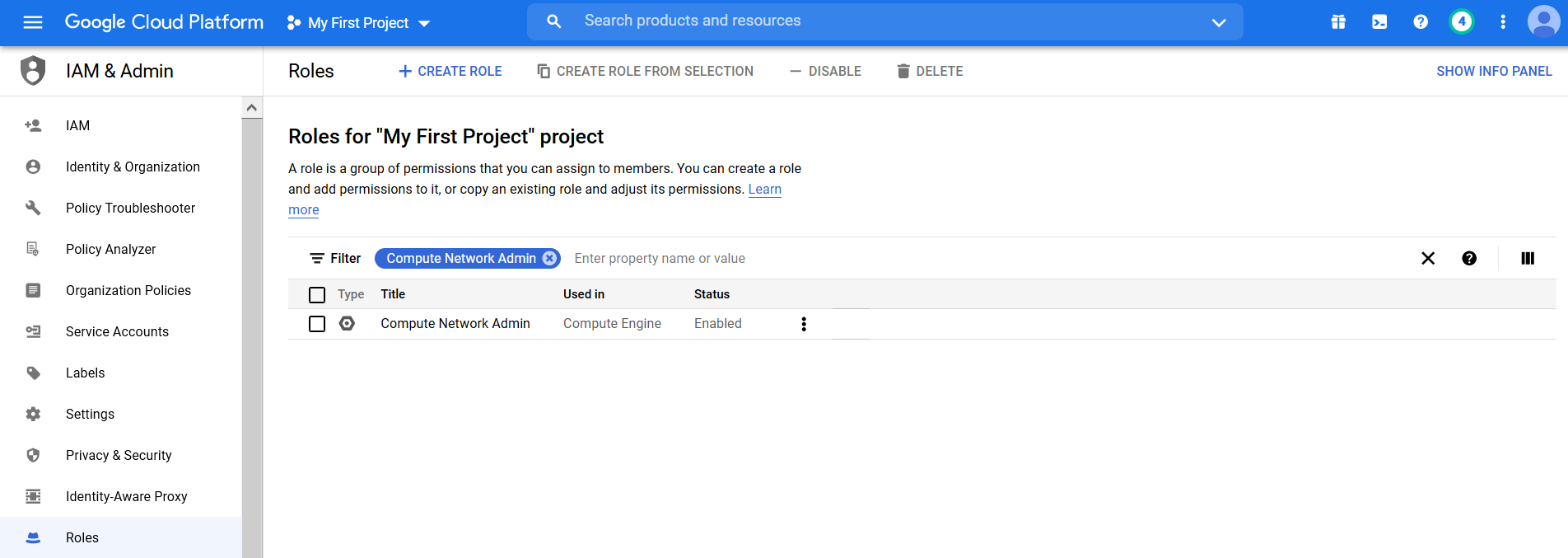Viewport: 1568px width, 558px height.
Task: Open column display options icon
Action: [1528, 259]
